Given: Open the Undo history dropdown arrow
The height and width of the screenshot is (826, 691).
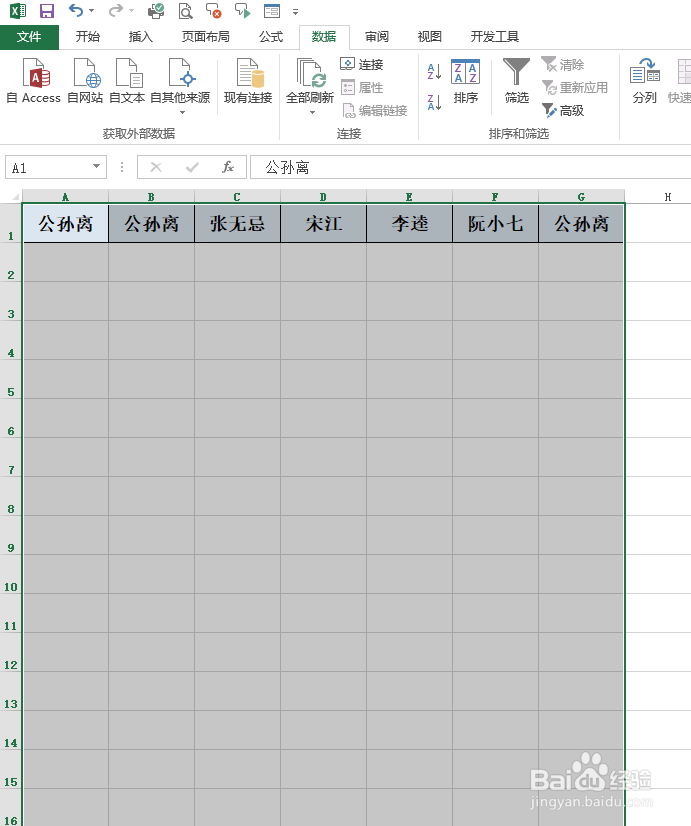Looking at the screenshot, I should tap(92, 11).
